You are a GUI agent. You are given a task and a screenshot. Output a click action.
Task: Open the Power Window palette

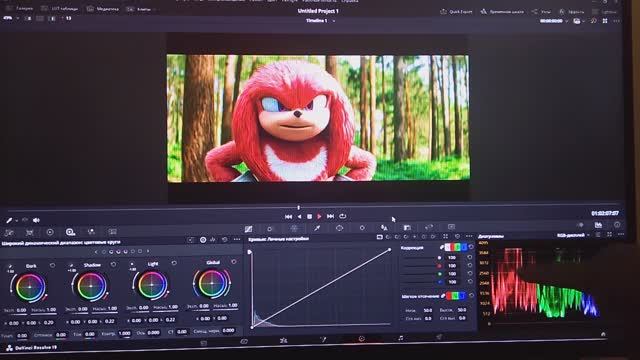(339, 228)
